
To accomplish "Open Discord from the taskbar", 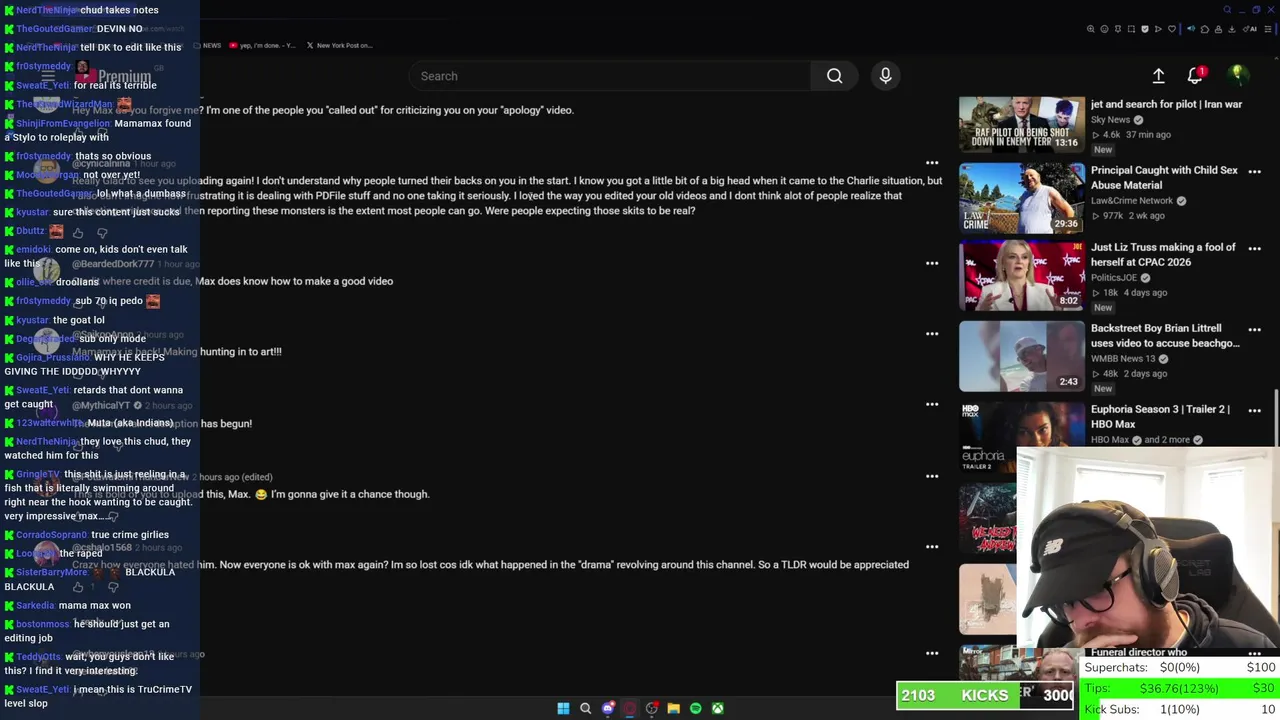I will point(608,708).
